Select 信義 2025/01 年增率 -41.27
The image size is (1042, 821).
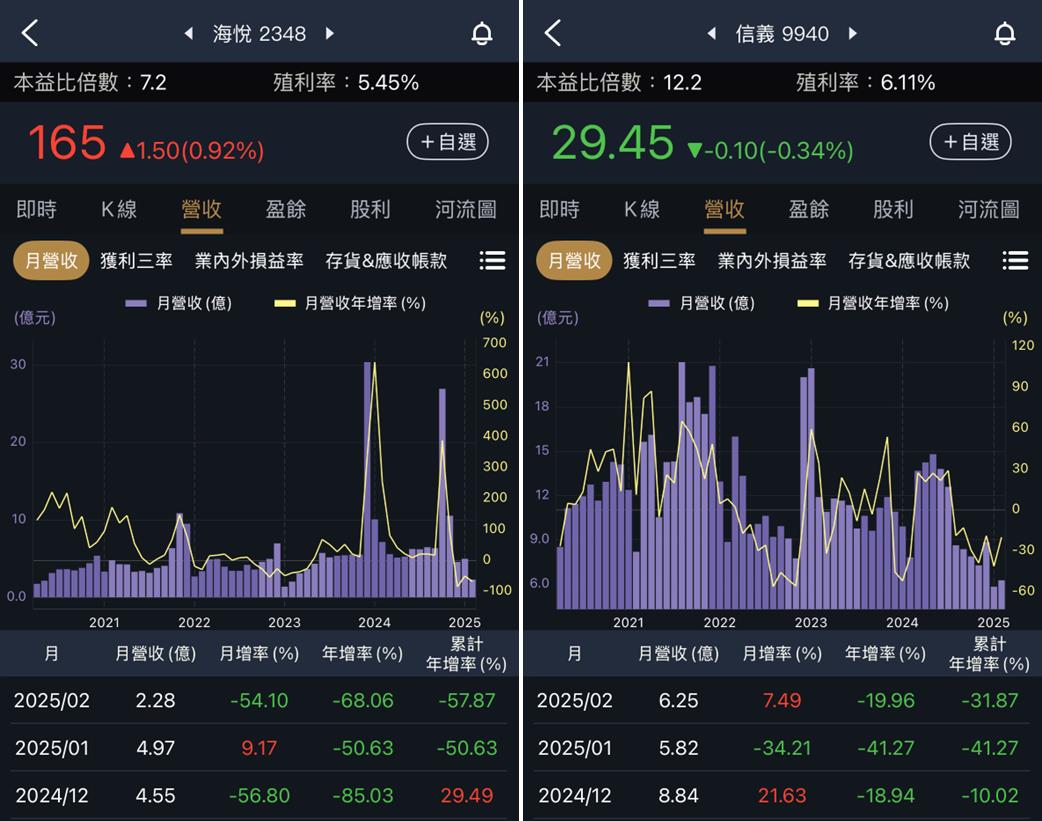pyautogui.click(x=886, y=748)
